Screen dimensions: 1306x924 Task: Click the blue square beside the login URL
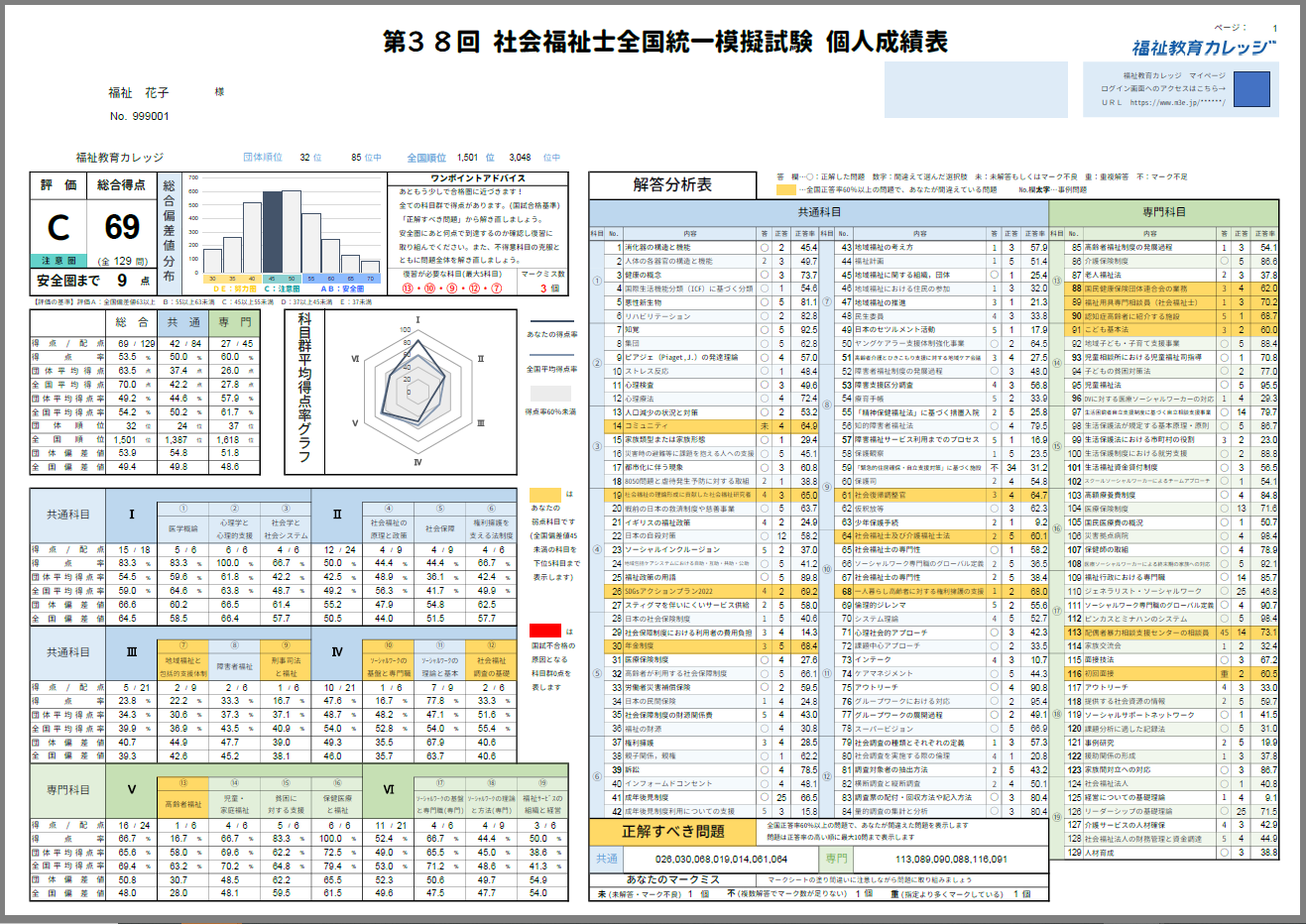tap(1250, 88)
